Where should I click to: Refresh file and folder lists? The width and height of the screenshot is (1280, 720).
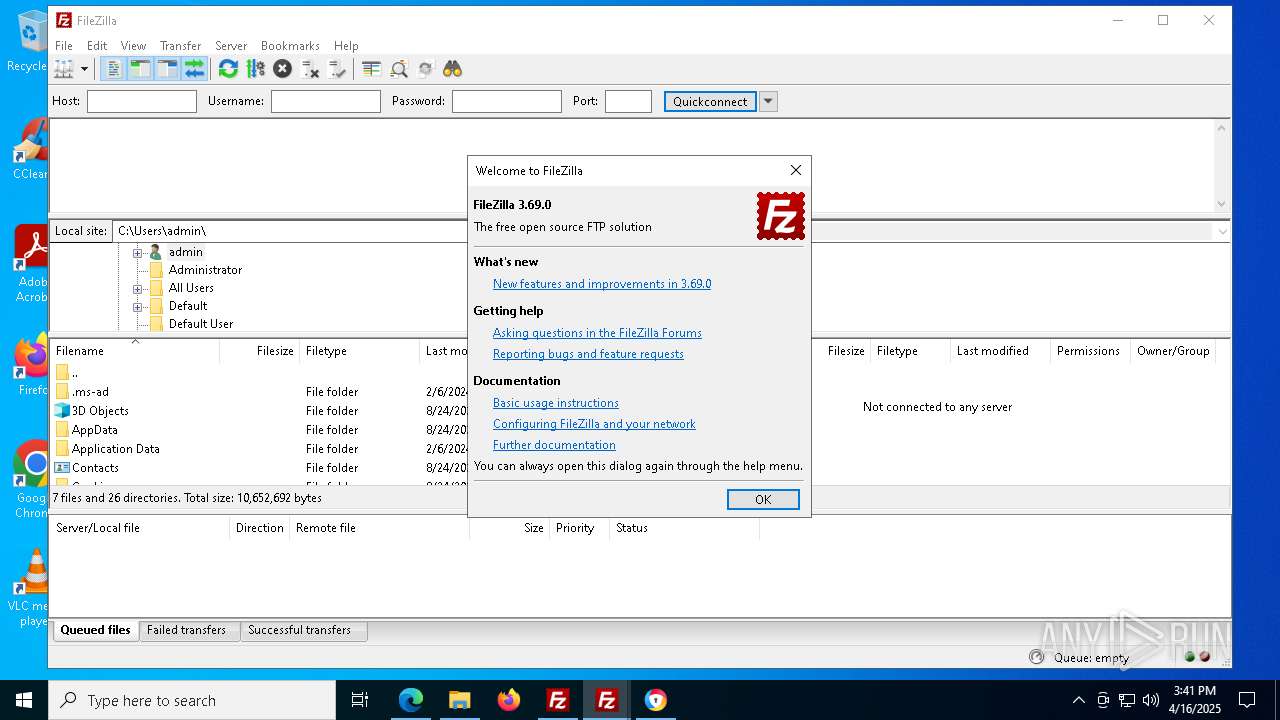click(228, 69)
